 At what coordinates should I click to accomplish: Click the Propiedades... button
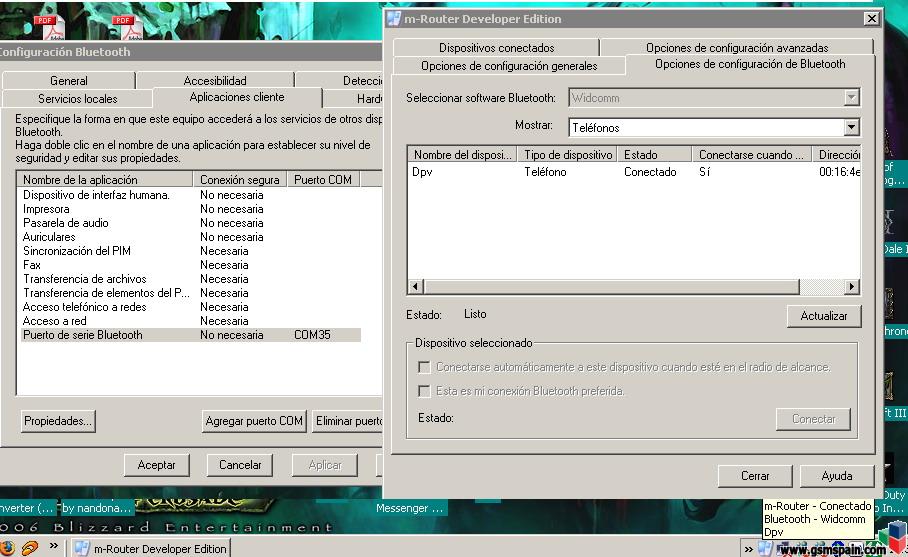coord(58,421)
